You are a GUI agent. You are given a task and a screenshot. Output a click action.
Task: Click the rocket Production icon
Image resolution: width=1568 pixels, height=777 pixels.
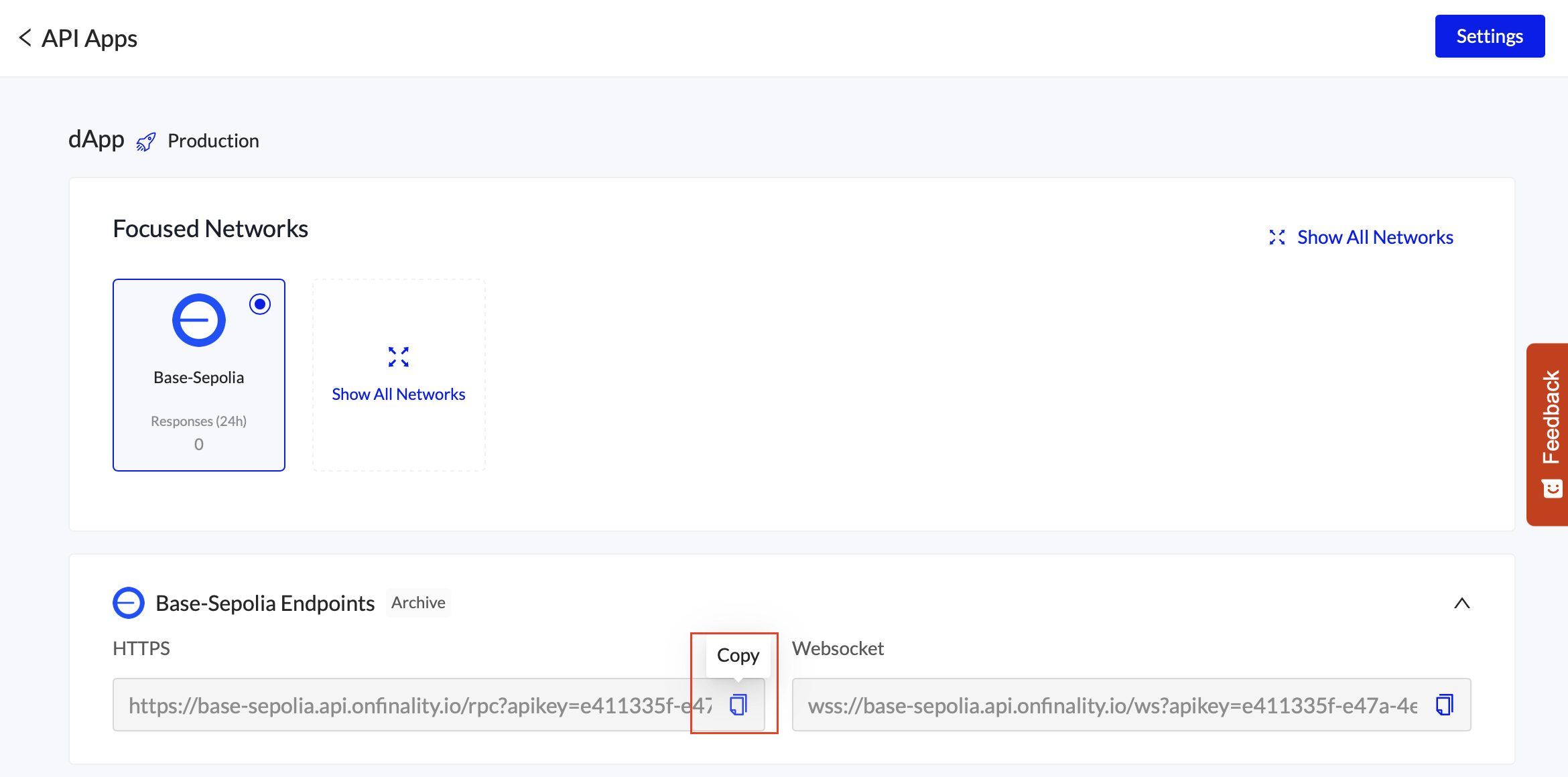coord(146,141)
